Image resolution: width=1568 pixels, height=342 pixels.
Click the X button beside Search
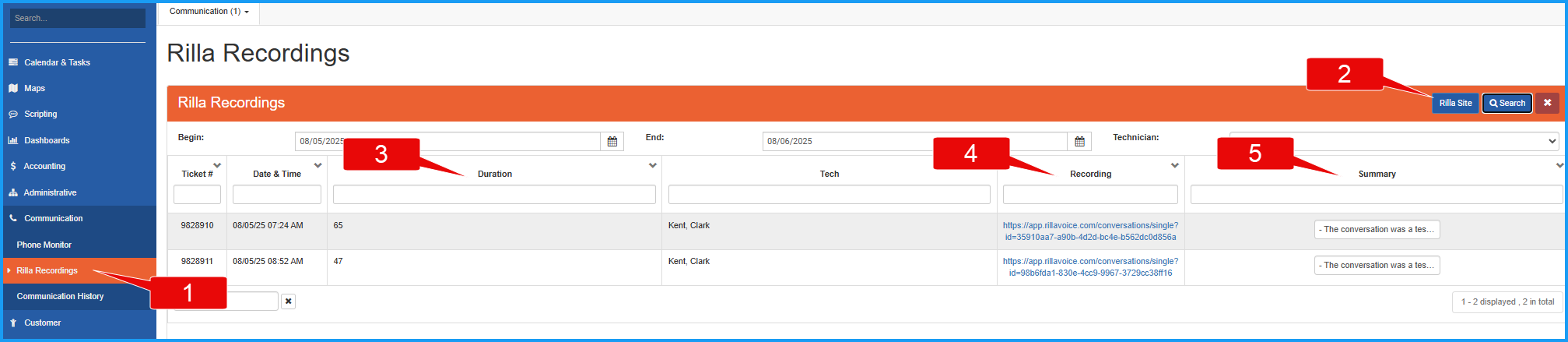coord(1547,103)
